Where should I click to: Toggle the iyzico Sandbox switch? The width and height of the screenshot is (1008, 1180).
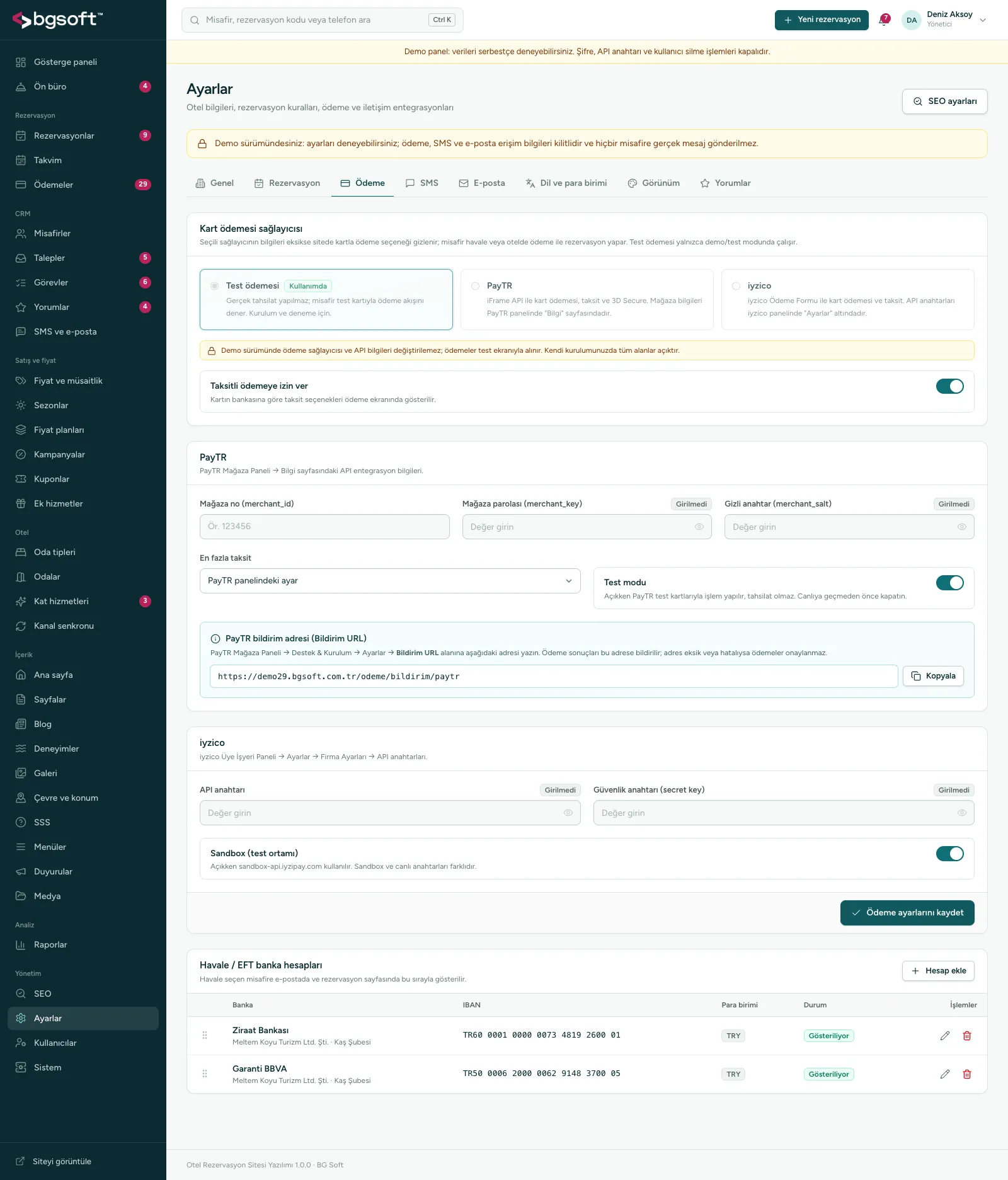coord(949,854)
